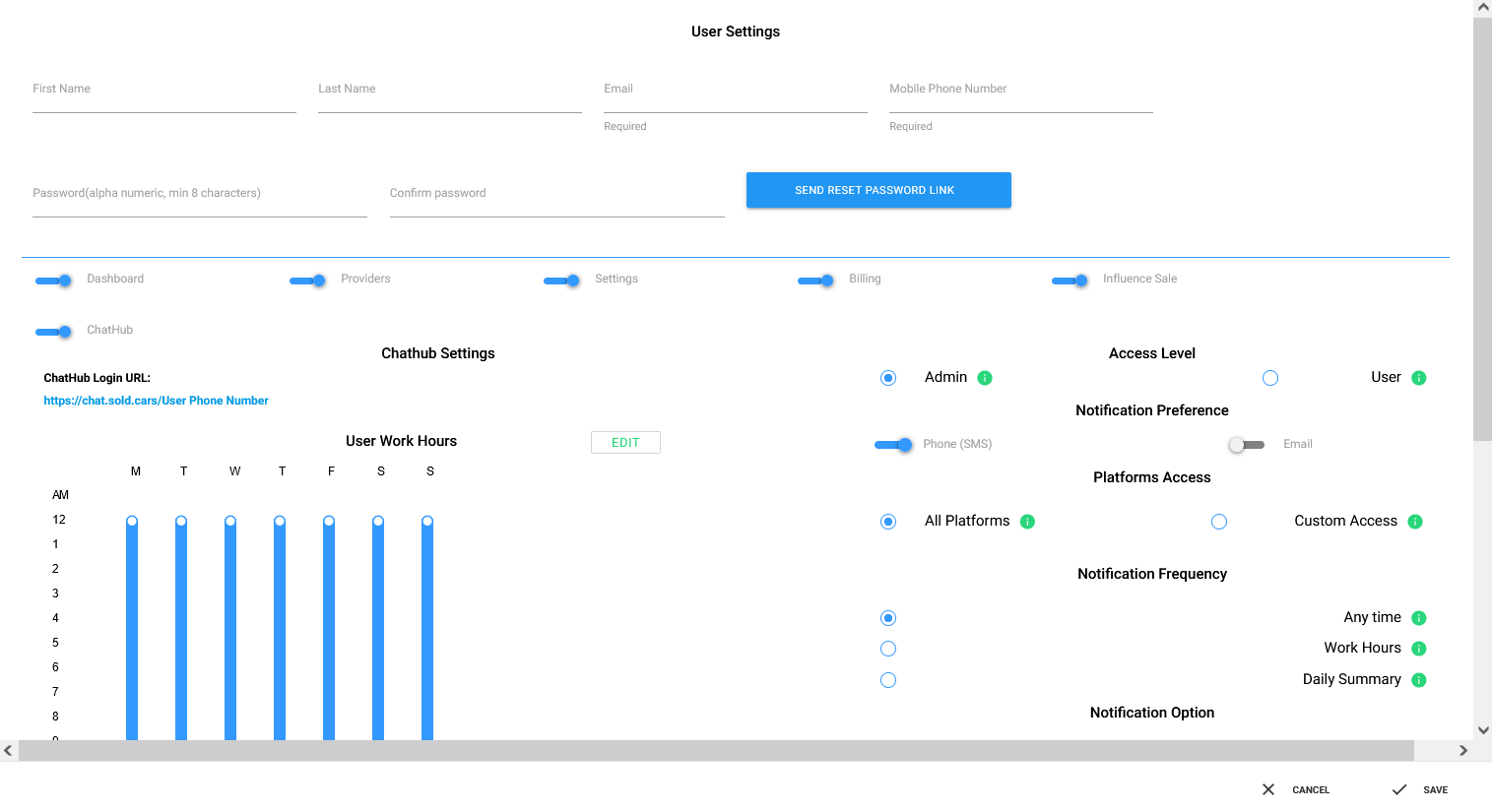Click the info icon beside User access level
The width and height of the screenshot is (1492, 812).
[x=1419, y=378]
